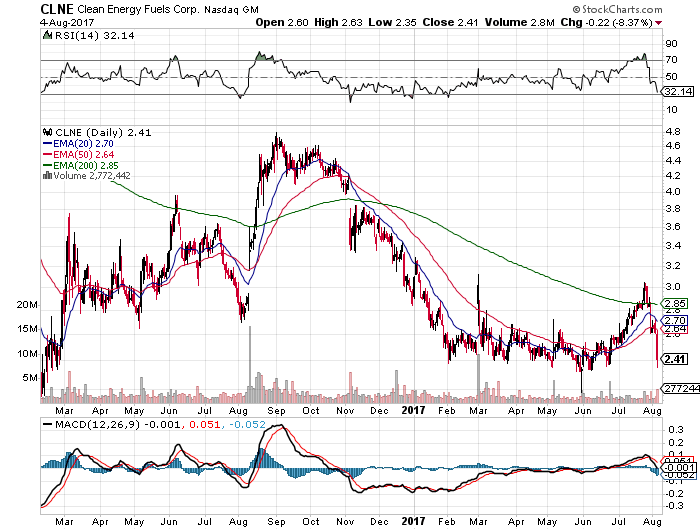The height and width of the screenshot is (530, 700).
Task: Click the StockCharts.com copyright label
Action: [x=617, y=9]
